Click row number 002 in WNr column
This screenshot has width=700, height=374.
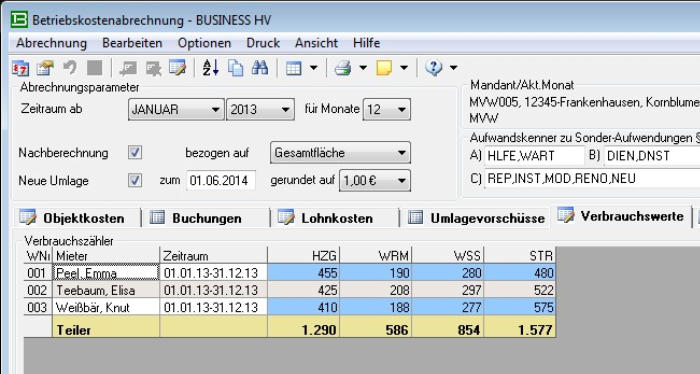click(38, 290)
